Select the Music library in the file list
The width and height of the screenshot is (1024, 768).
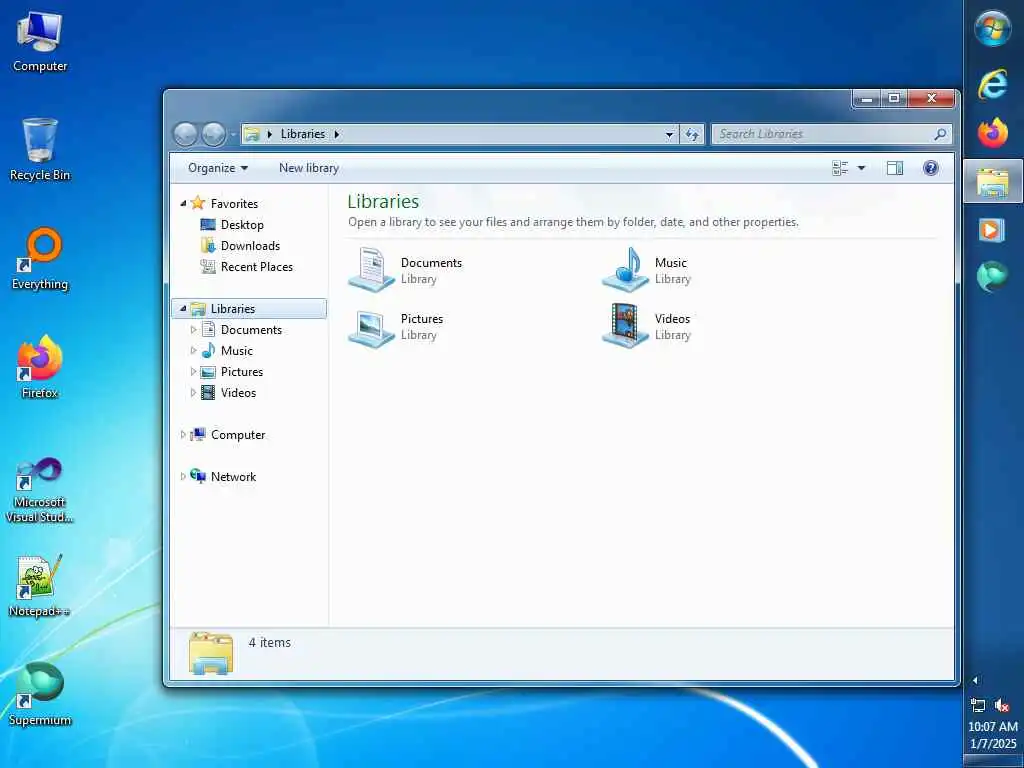646,270
